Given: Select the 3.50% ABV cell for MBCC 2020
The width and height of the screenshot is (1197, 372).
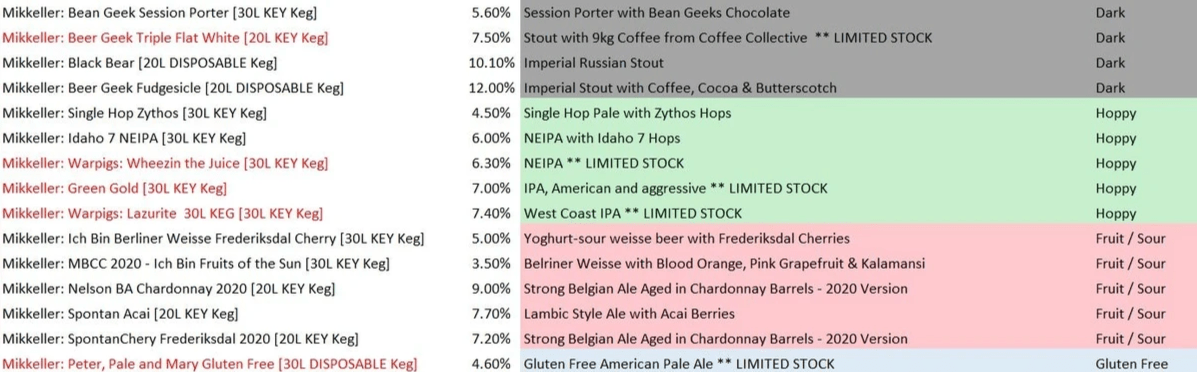Looking at the screenshot, I should pos(492,264).
